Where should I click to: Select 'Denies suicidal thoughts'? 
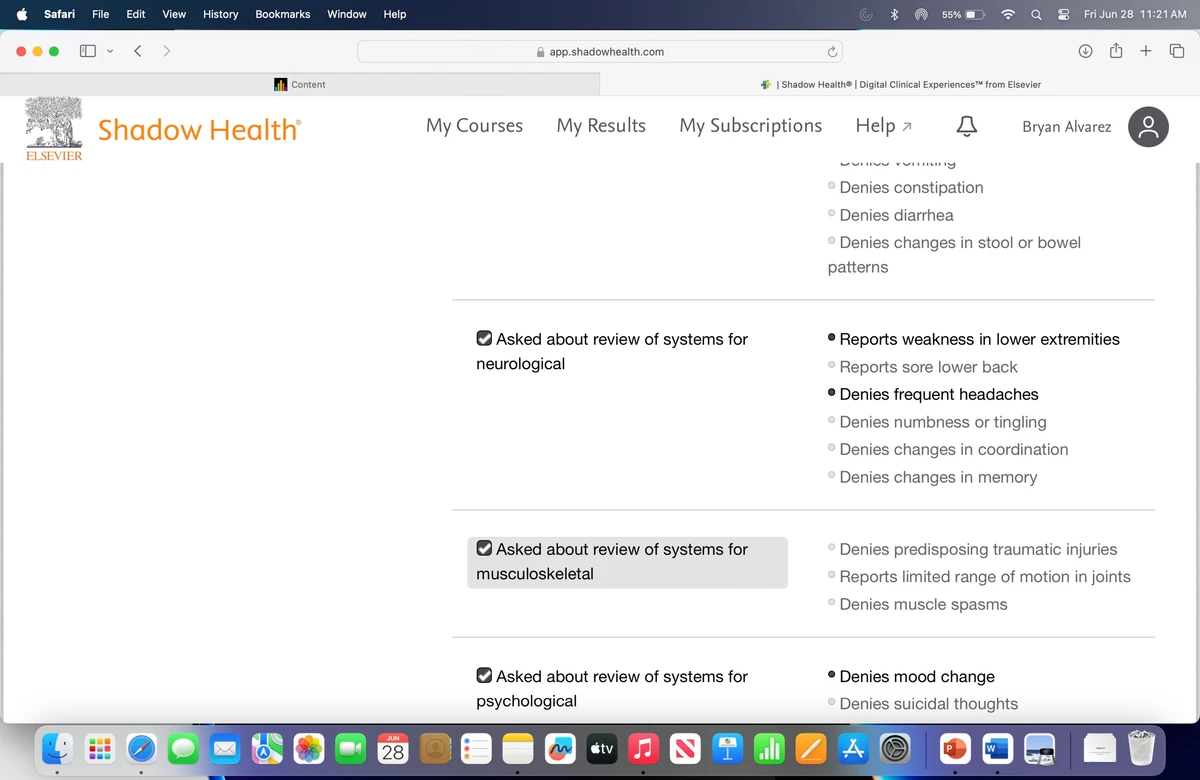pos(928,704)
